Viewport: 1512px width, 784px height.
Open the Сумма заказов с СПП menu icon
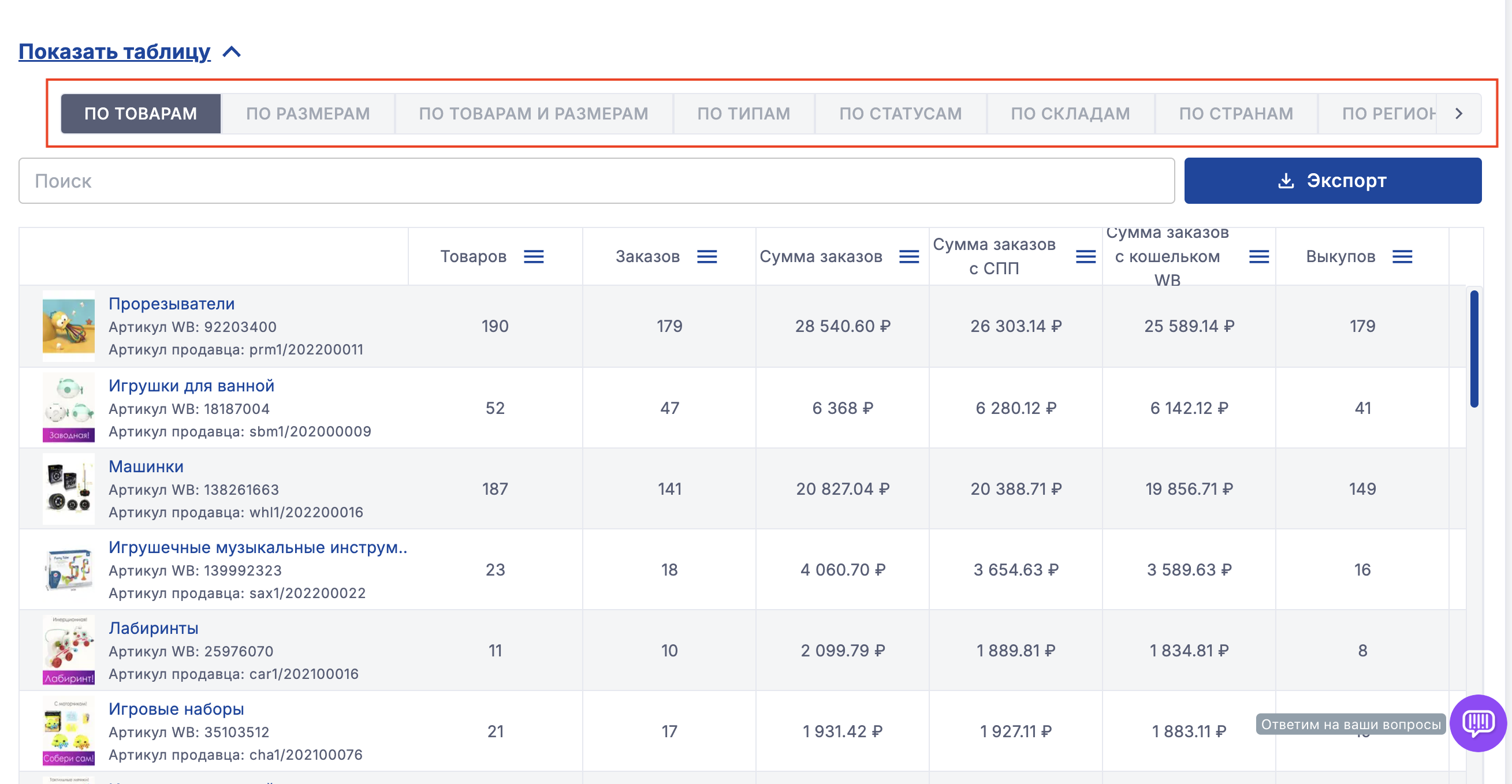[x=1085, y=256]
